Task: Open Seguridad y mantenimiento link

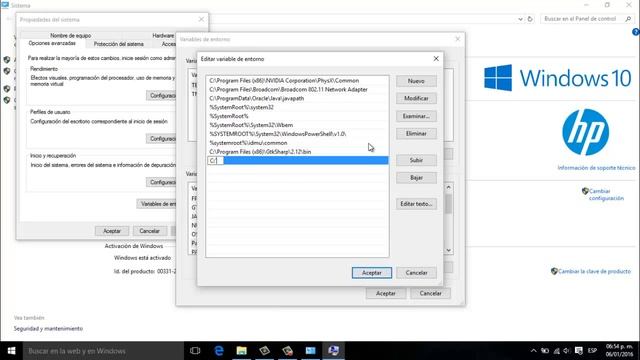Action: 48,329
